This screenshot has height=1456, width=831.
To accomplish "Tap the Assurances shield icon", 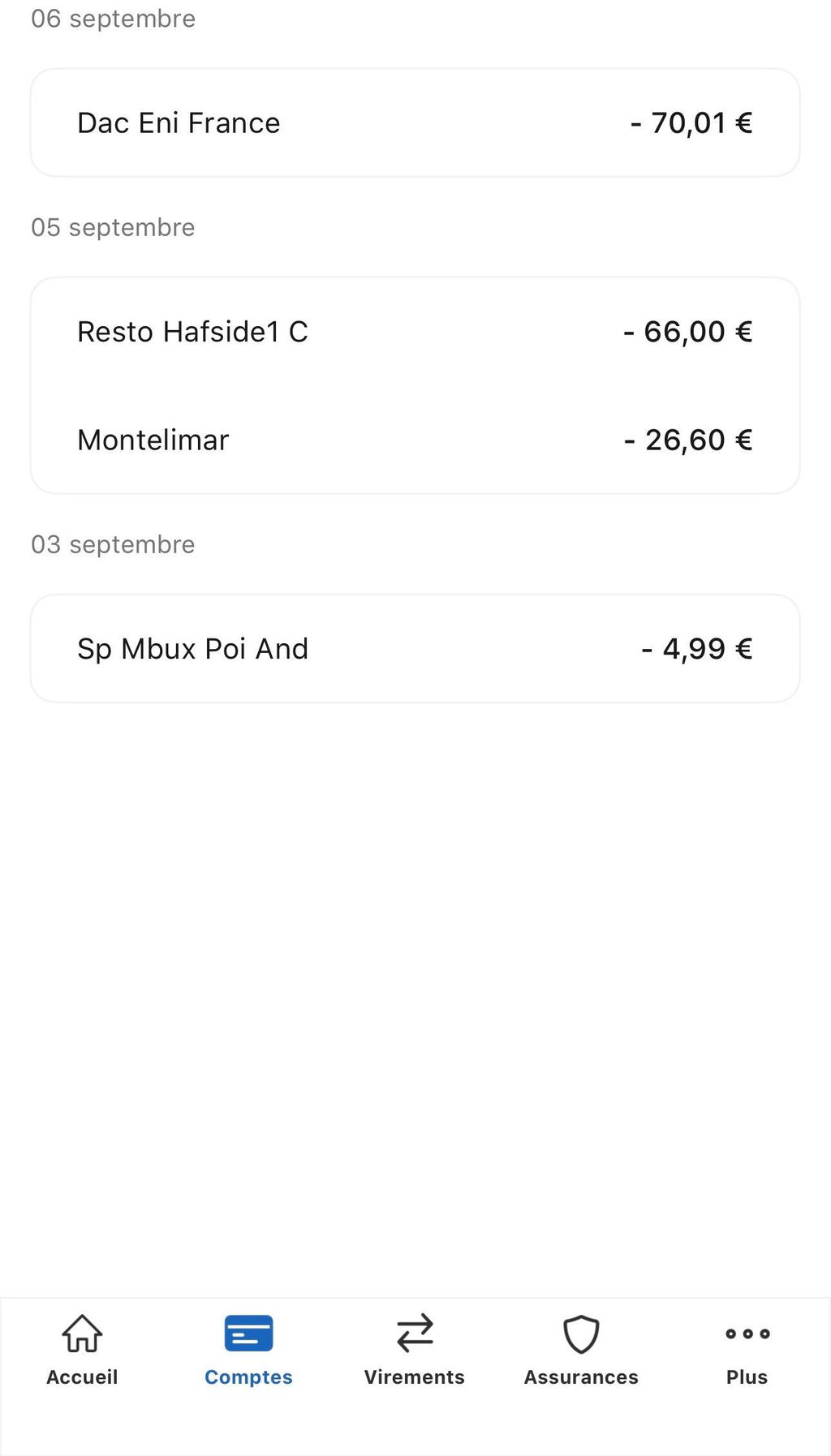I will tap(581, 1334).
